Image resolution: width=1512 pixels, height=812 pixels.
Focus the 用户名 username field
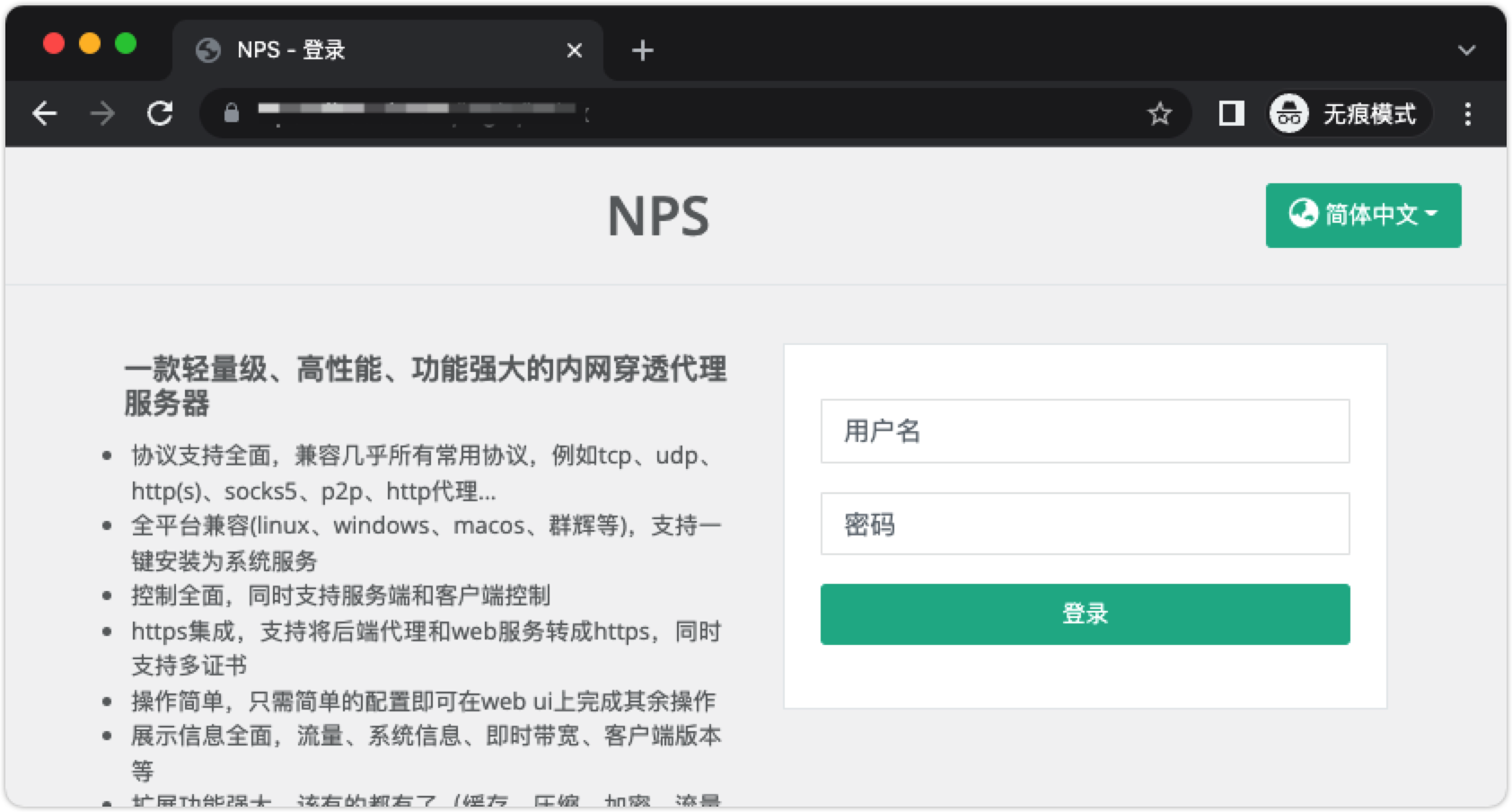[x=1085, y=431]
